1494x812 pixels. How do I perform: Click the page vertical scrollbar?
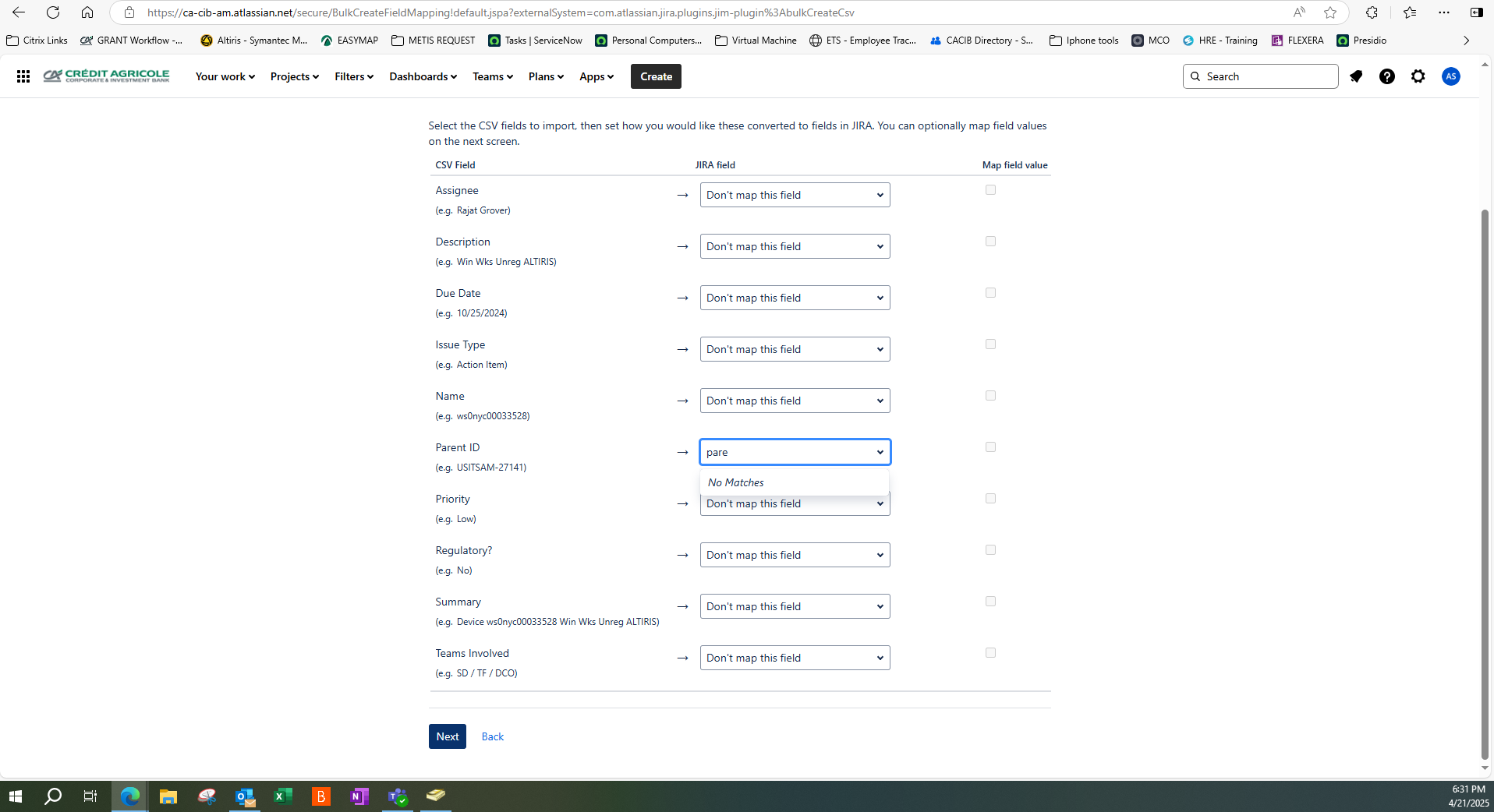click(1485, 483)
